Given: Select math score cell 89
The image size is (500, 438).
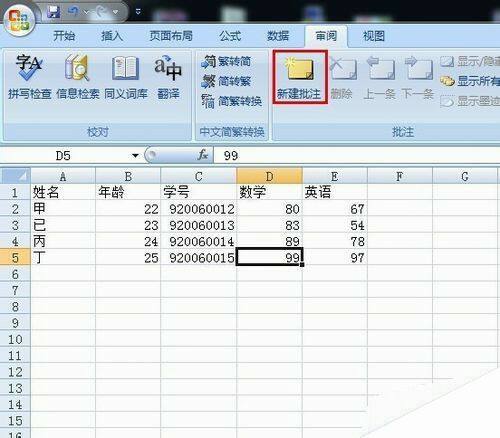Looking at the screenshot, I should point(269,241).
